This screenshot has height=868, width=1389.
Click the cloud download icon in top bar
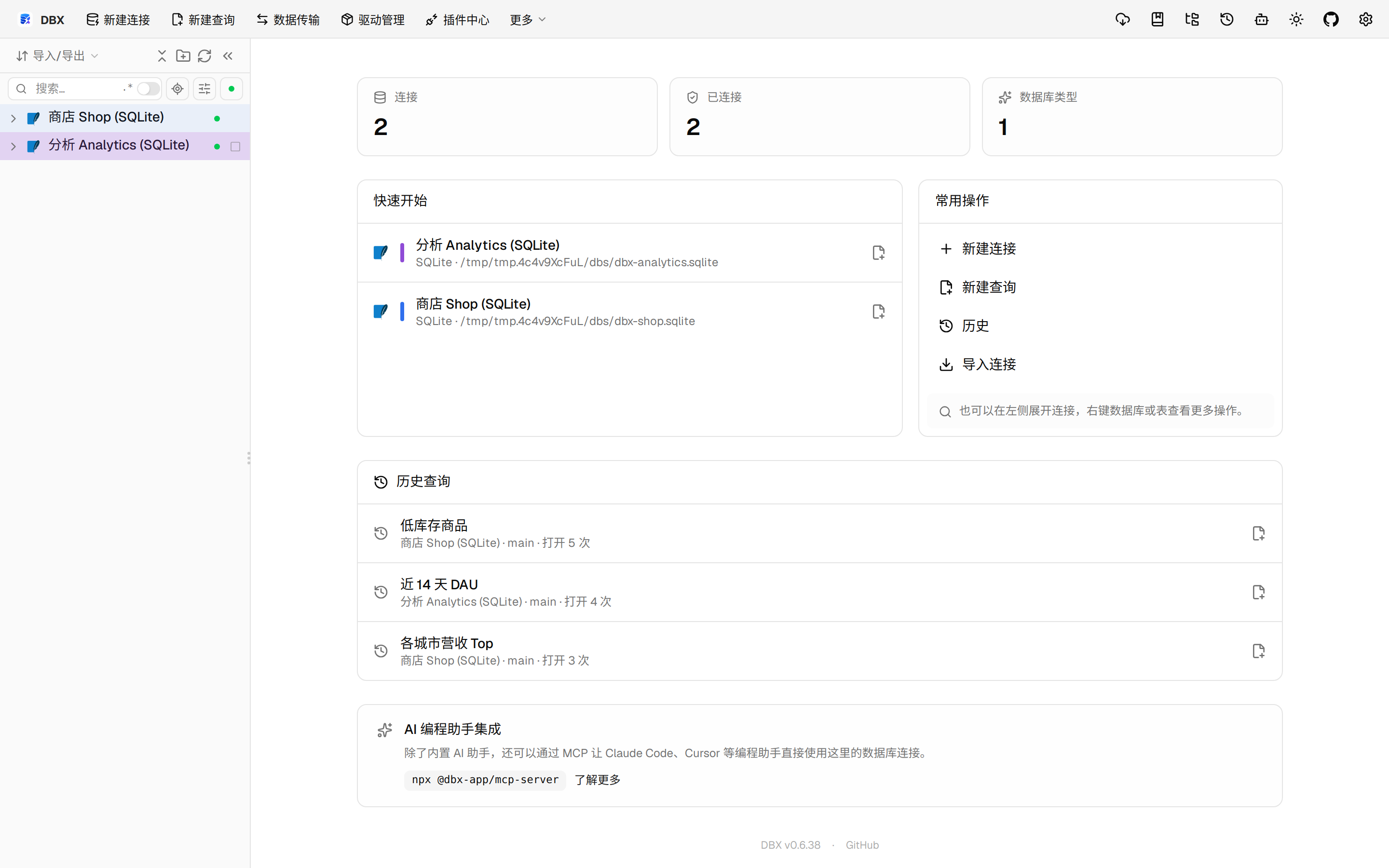point(1123,19)
